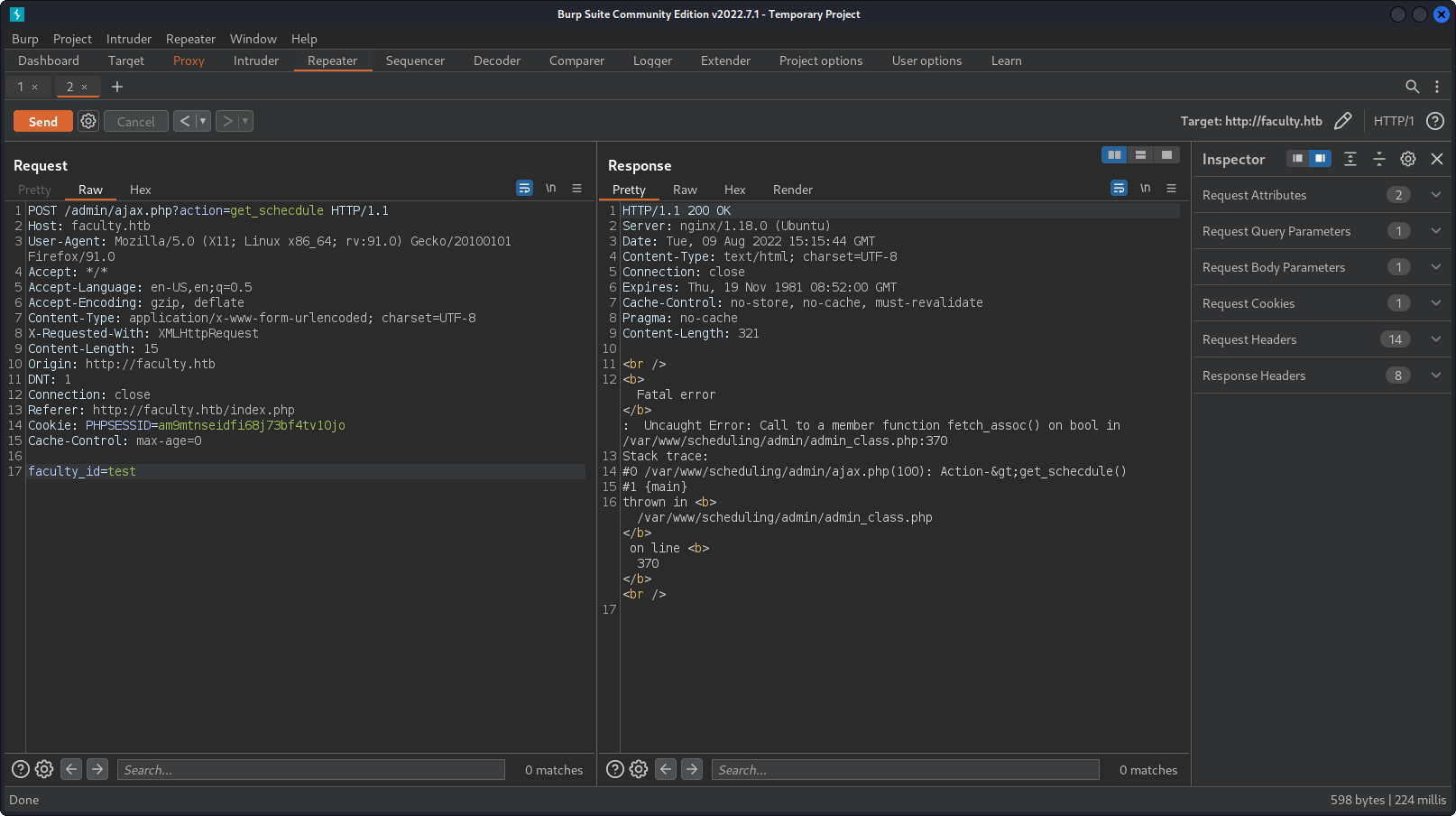The height and width of the screenshot is (816, 1456).
Task: Open previous-history dropdown arrow
Action: click(203, 121)
